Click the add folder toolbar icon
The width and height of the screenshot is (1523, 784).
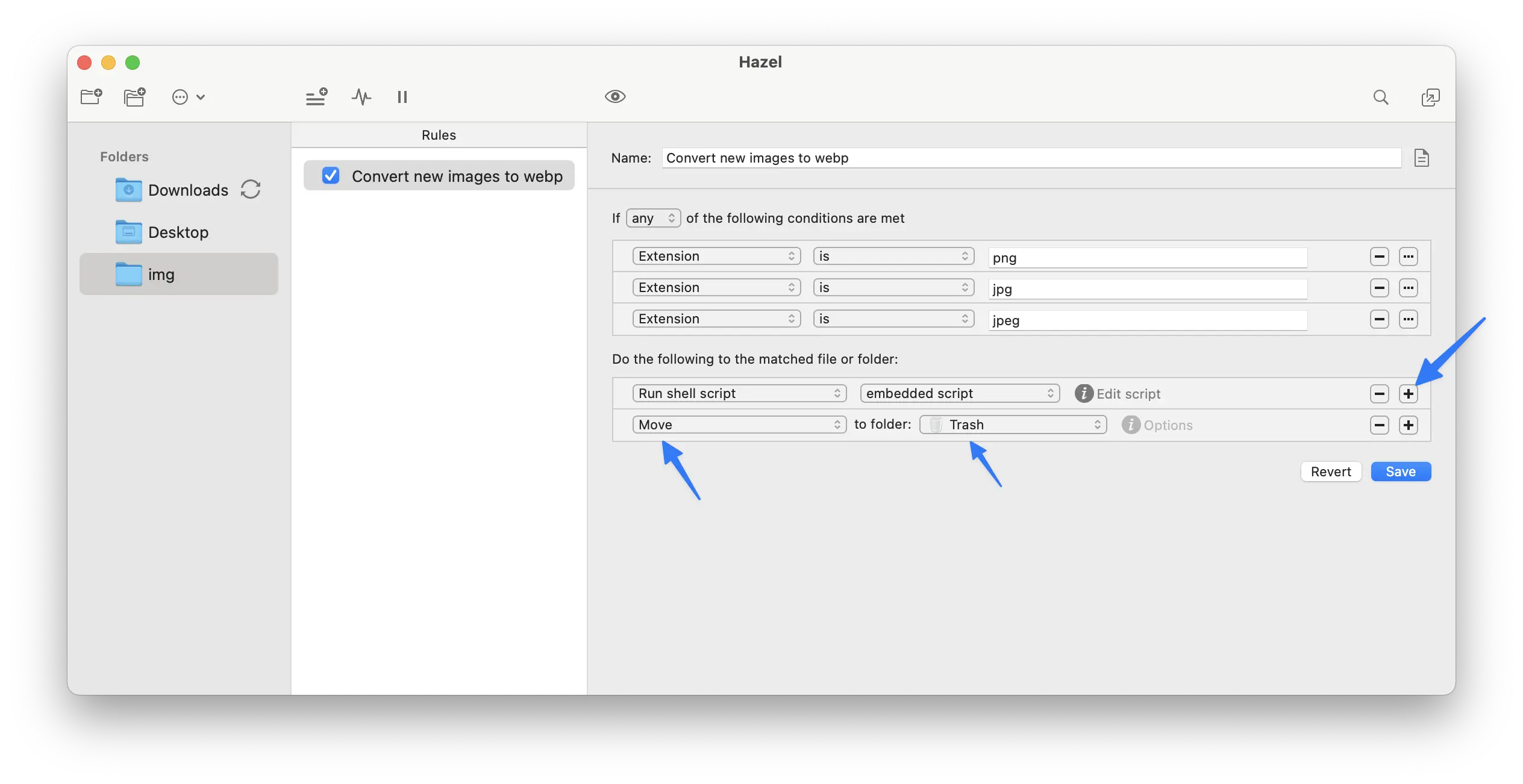(92, 97)
